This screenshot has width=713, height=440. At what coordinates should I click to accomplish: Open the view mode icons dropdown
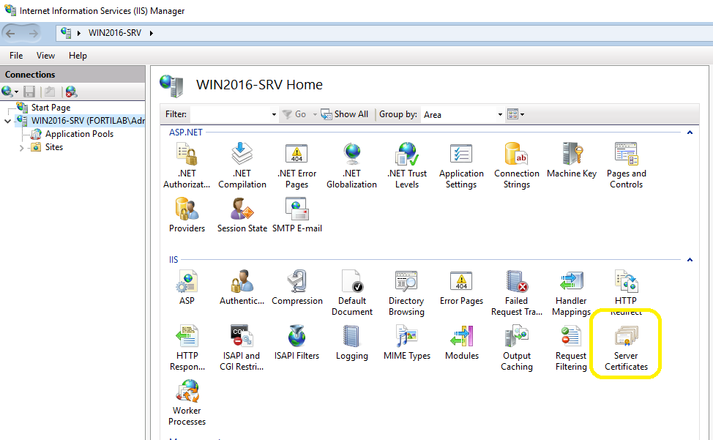pos(516,114)
